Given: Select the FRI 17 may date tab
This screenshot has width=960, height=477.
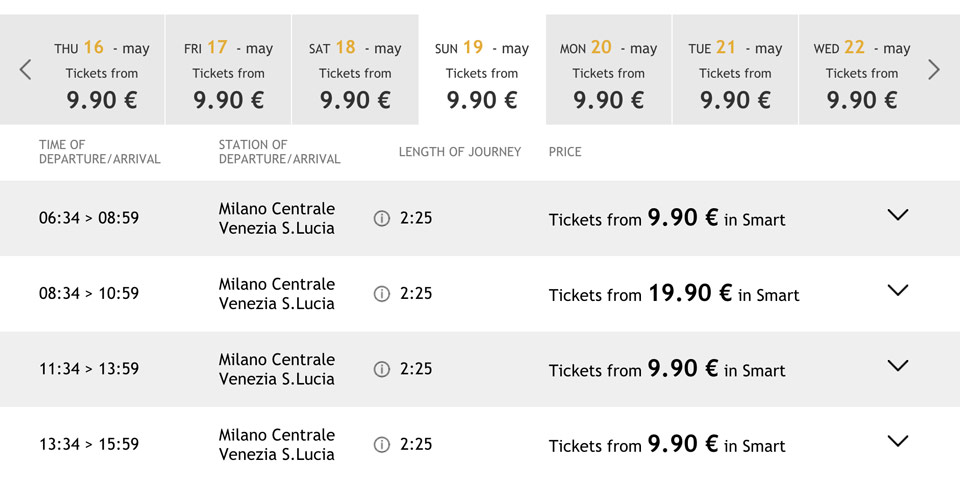Looking at the screenshot, I should click(x=228, y=72).
